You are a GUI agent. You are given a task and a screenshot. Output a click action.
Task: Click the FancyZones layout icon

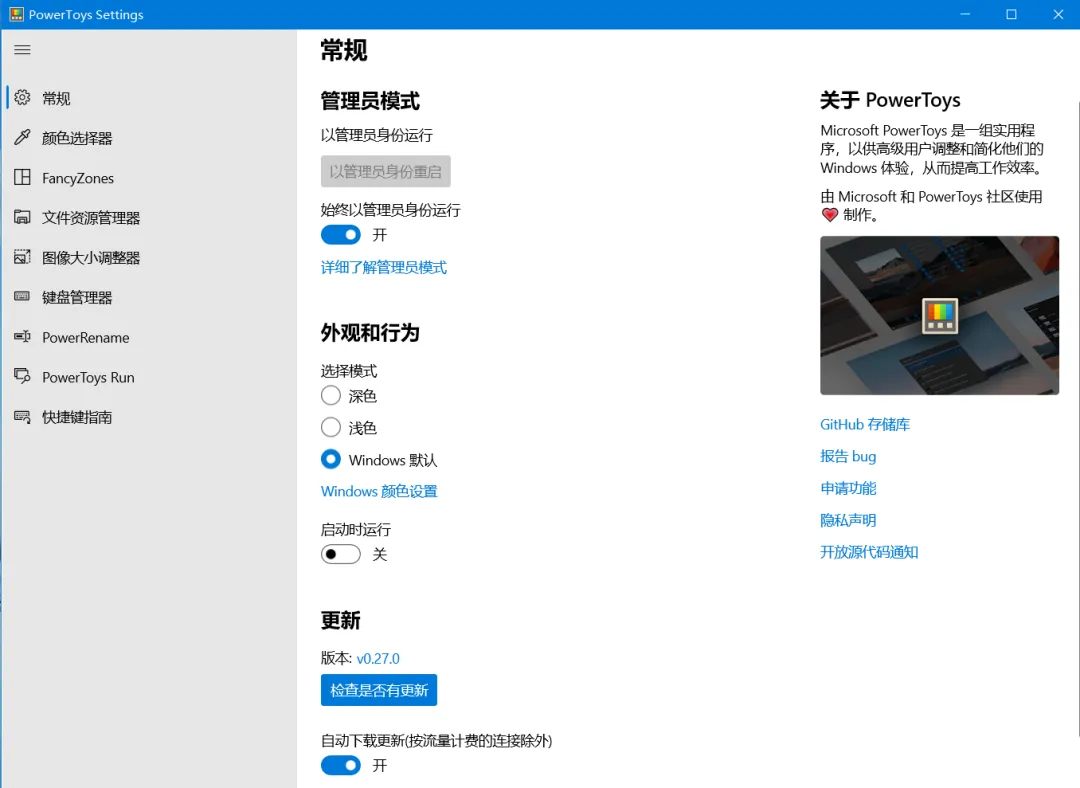[22, 177]
